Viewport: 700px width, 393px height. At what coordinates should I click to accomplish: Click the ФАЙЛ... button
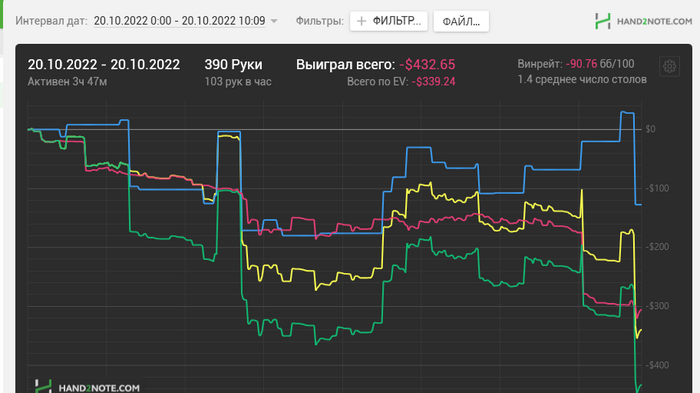pyautogui.click(x=461, y=21)
